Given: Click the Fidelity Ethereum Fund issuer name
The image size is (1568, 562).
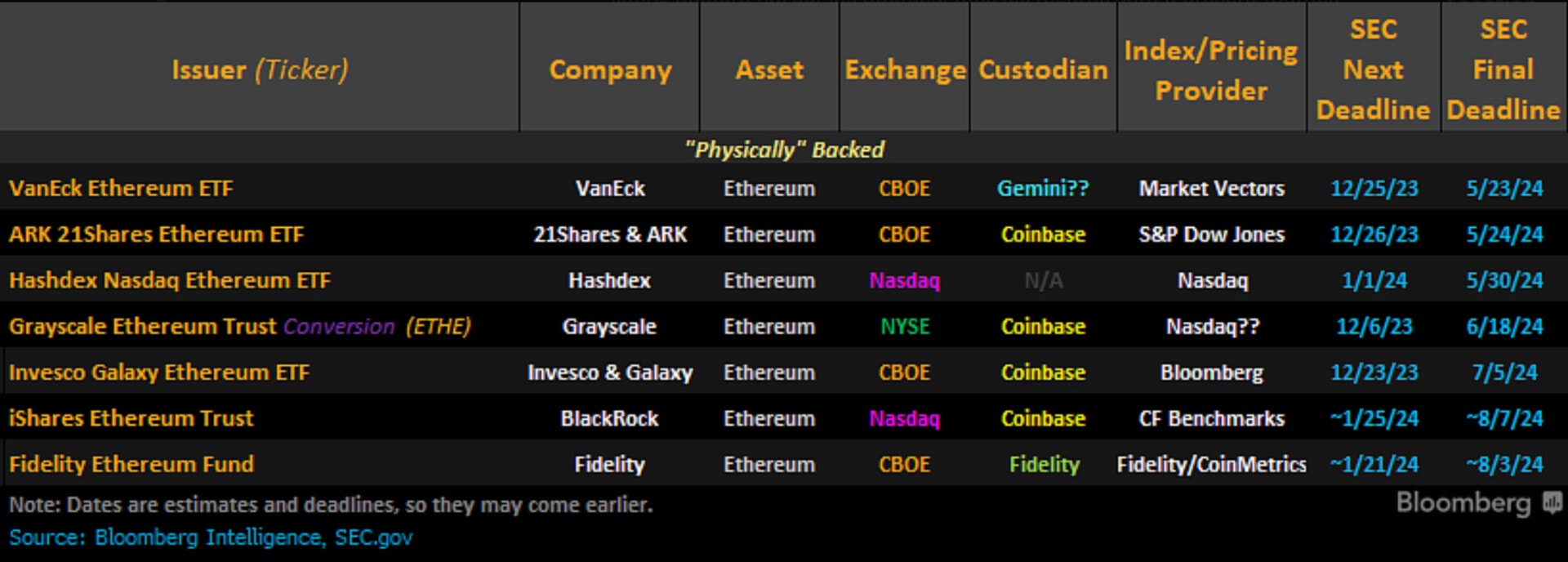Looking at the screenshot, I should point(131,464).
